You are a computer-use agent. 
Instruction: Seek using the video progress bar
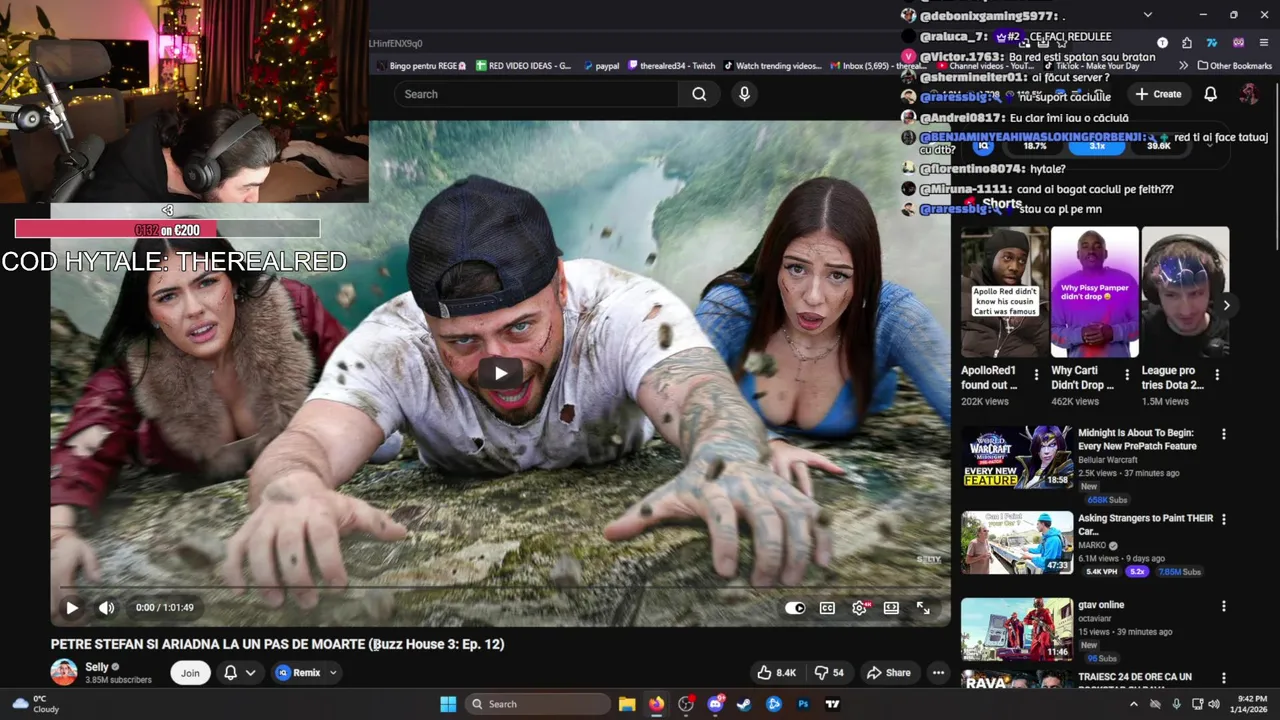(x=500, y=587)
